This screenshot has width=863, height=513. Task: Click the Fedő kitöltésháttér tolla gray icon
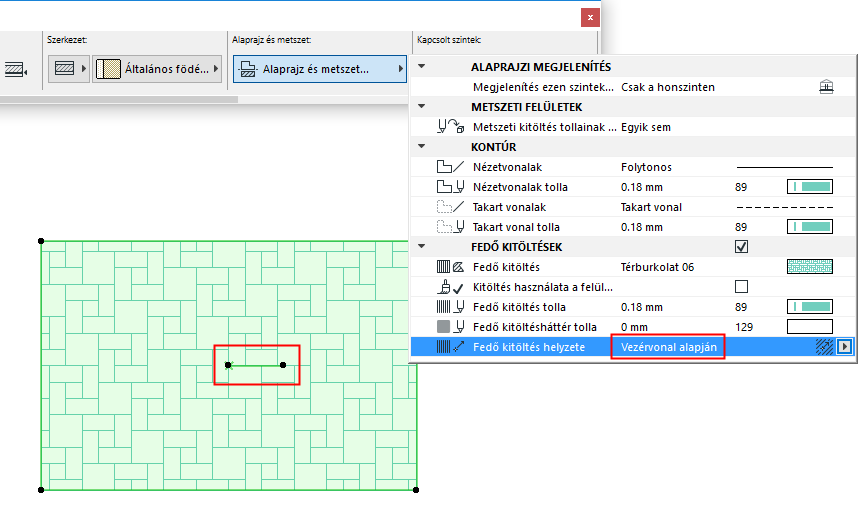[x=450, y=327]
